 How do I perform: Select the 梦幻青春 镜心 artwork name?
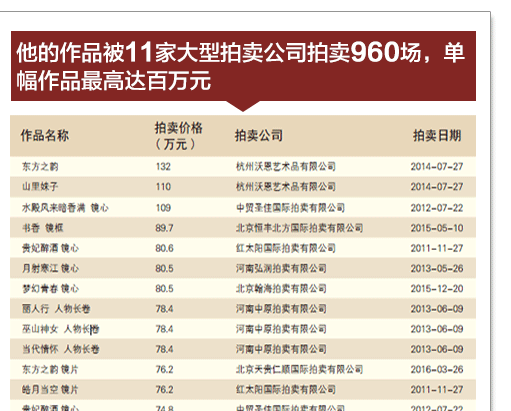(x=50, y=288)
